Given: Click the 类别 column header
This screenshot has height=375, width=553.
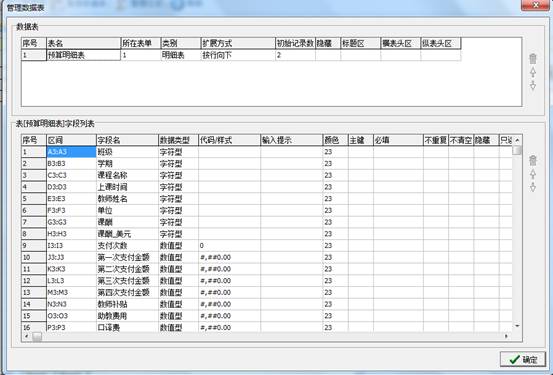Looking at the screenshot, I should pyautogui.click(x=180, y=43).
